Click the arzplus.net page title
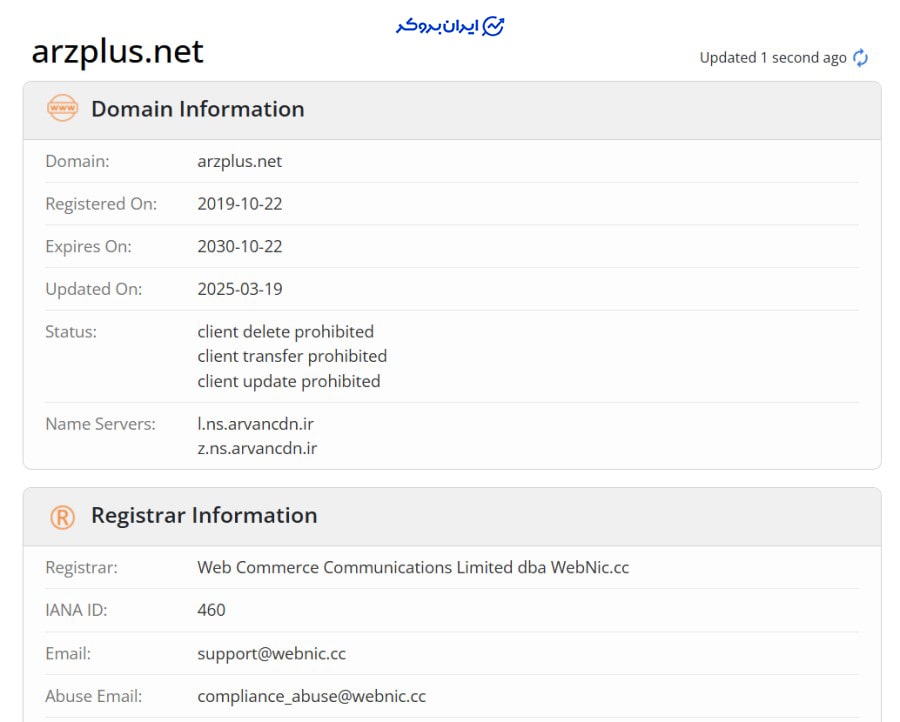 click(118, 52)
